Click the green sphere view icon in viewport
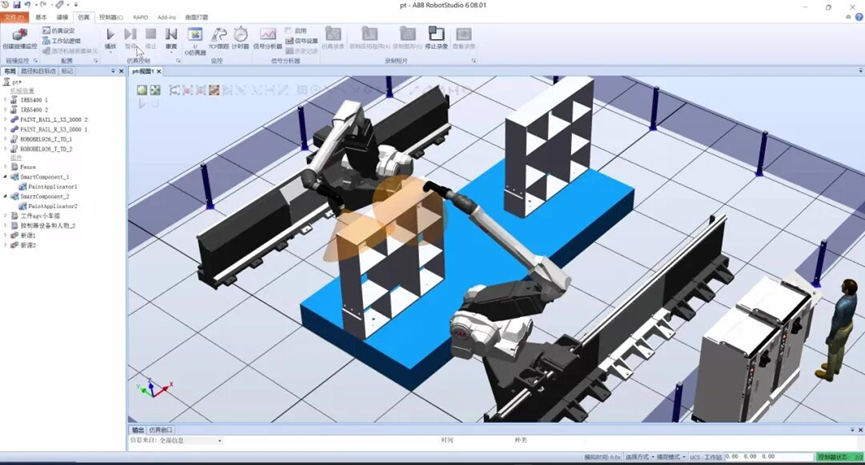 point(142,90)
